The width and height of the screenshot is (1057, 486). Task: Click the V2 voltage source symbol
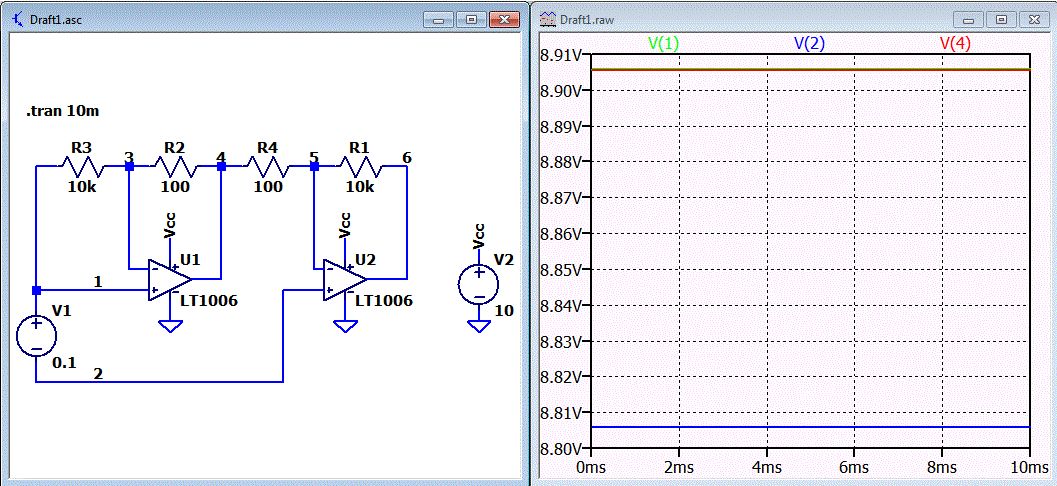coord(479,284)
